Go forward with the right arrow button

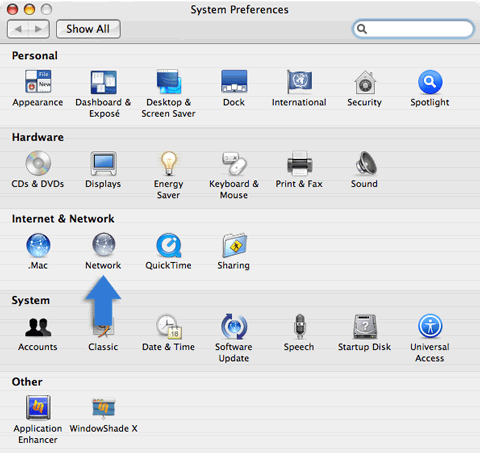pos(39,29)
